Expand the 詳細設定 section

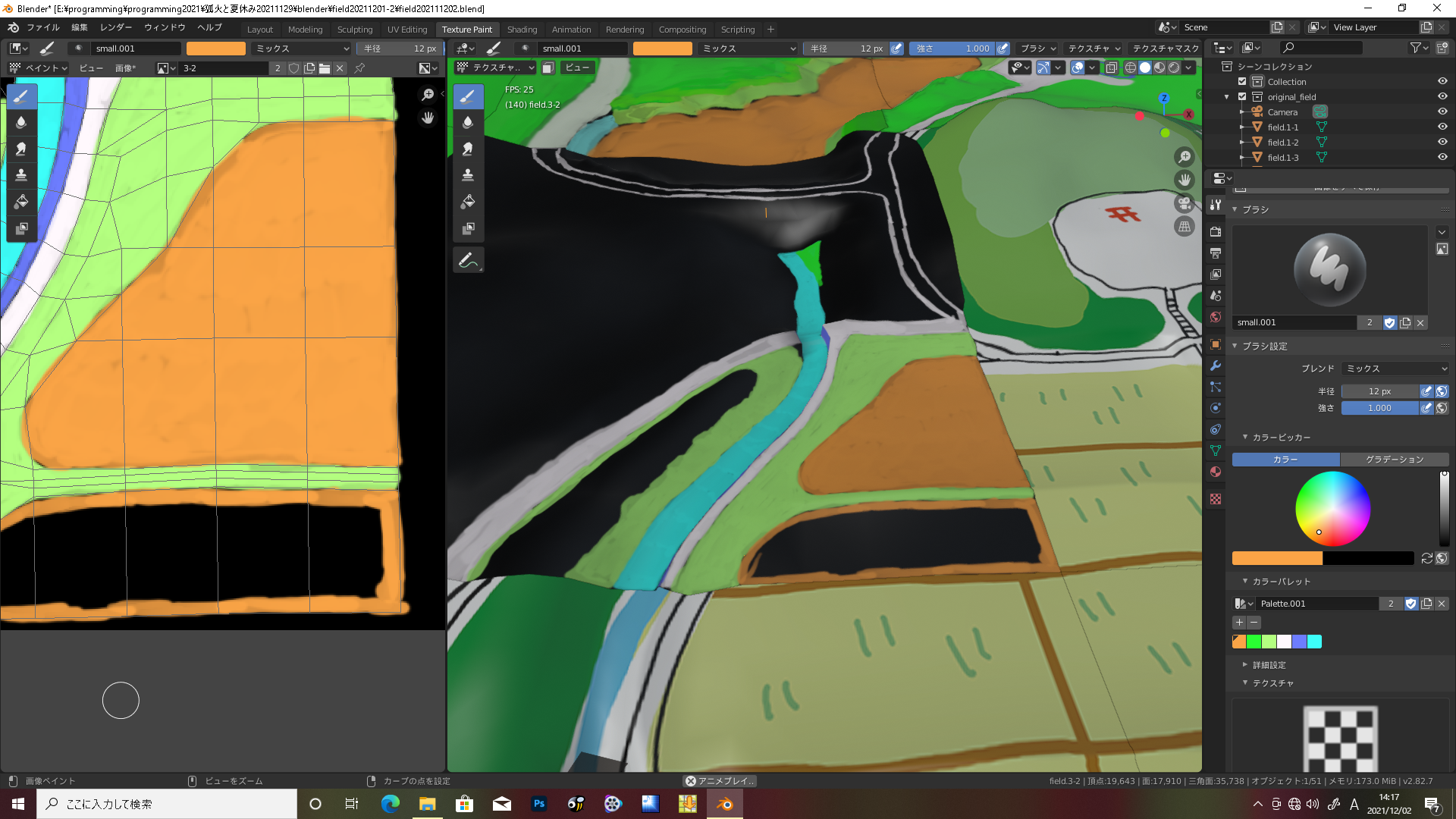[1269, 665]
